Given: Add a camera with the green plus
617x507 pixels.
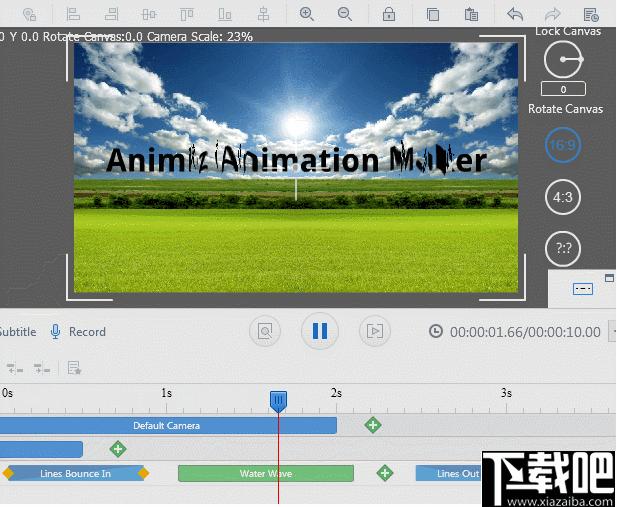Looking at the screenshot, I should coord(373,425).
